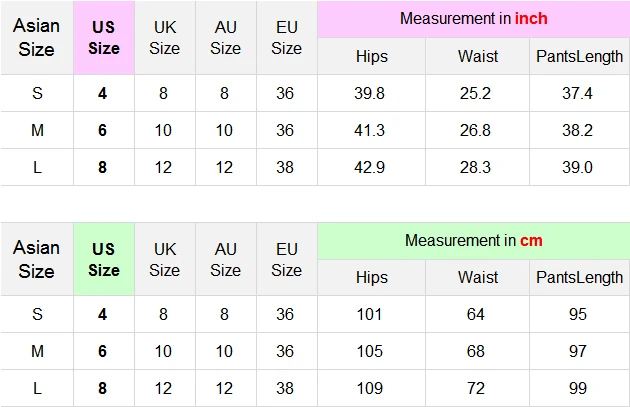Click Waist value 68 in cm table
This screenshot has height=407, width=630.
click(475, 351)
